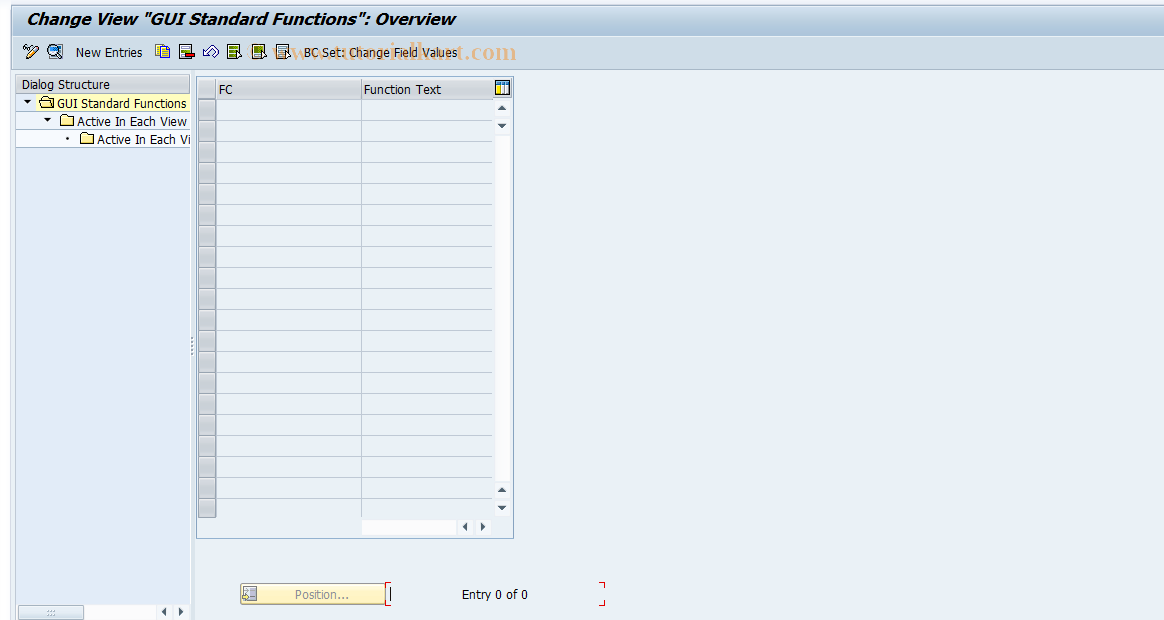This screenshot has width=1164, height=620.
Task: Collapse GUI Standard Functions tree node
Action: [x=27, y=102]
